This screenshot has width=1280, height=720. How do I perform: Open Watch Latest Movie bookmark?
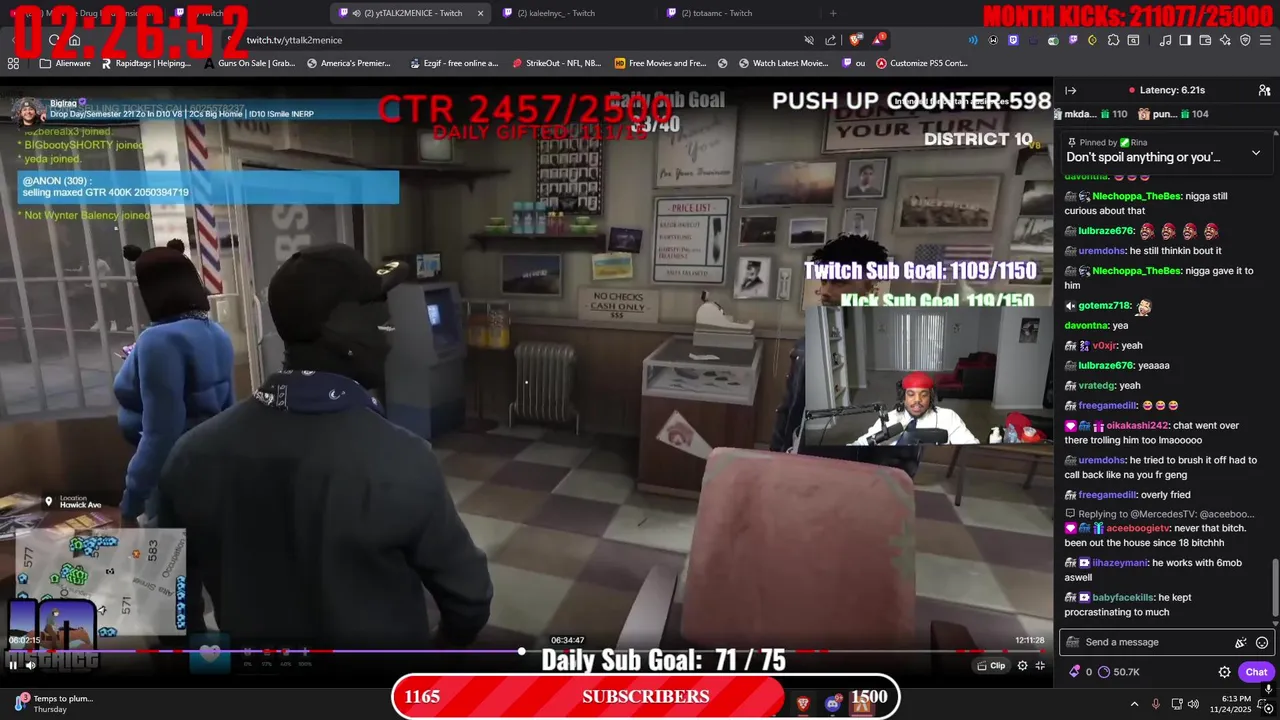click(x=784, y=63)
